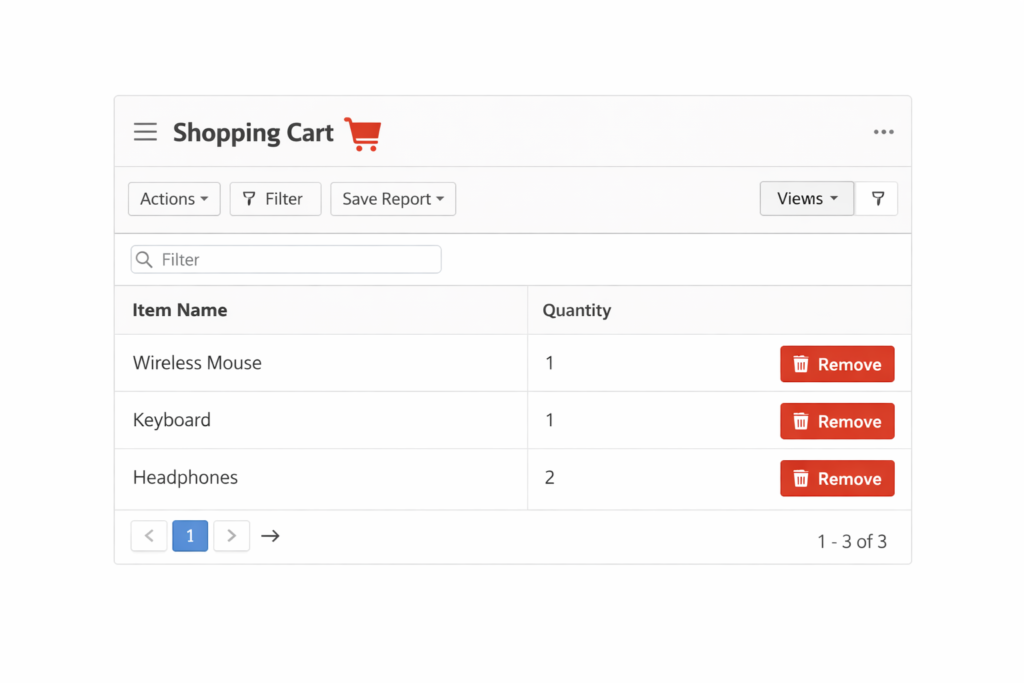Focus the Filter search input field
The width and height of the screenshot is (1024, 683).
pos(296,260)
